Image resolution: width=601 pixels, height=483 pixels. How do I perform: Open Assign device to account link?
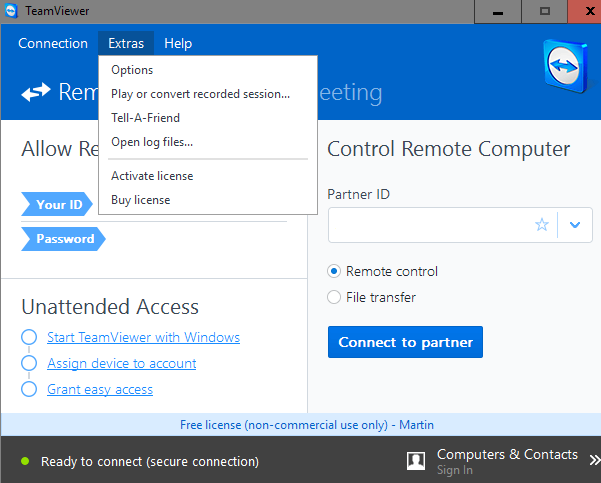[x=122, y=363]
